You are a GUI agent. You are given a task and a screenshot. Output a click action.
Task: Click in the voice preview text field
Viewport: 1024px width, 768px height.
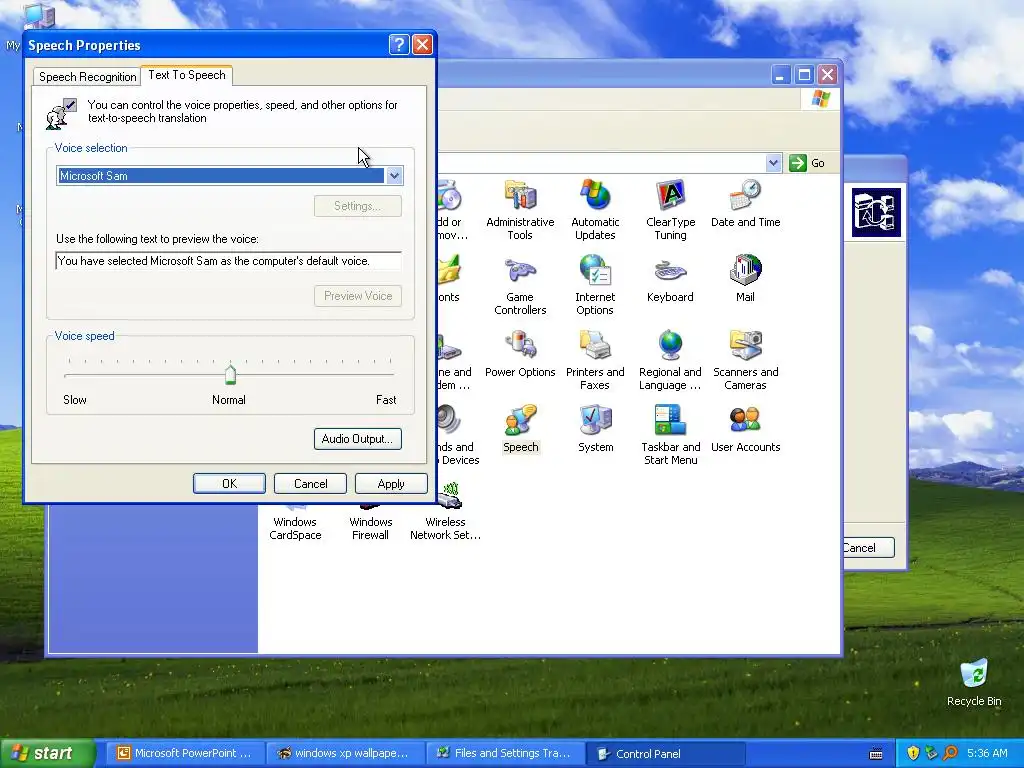(x=229, y=261)
